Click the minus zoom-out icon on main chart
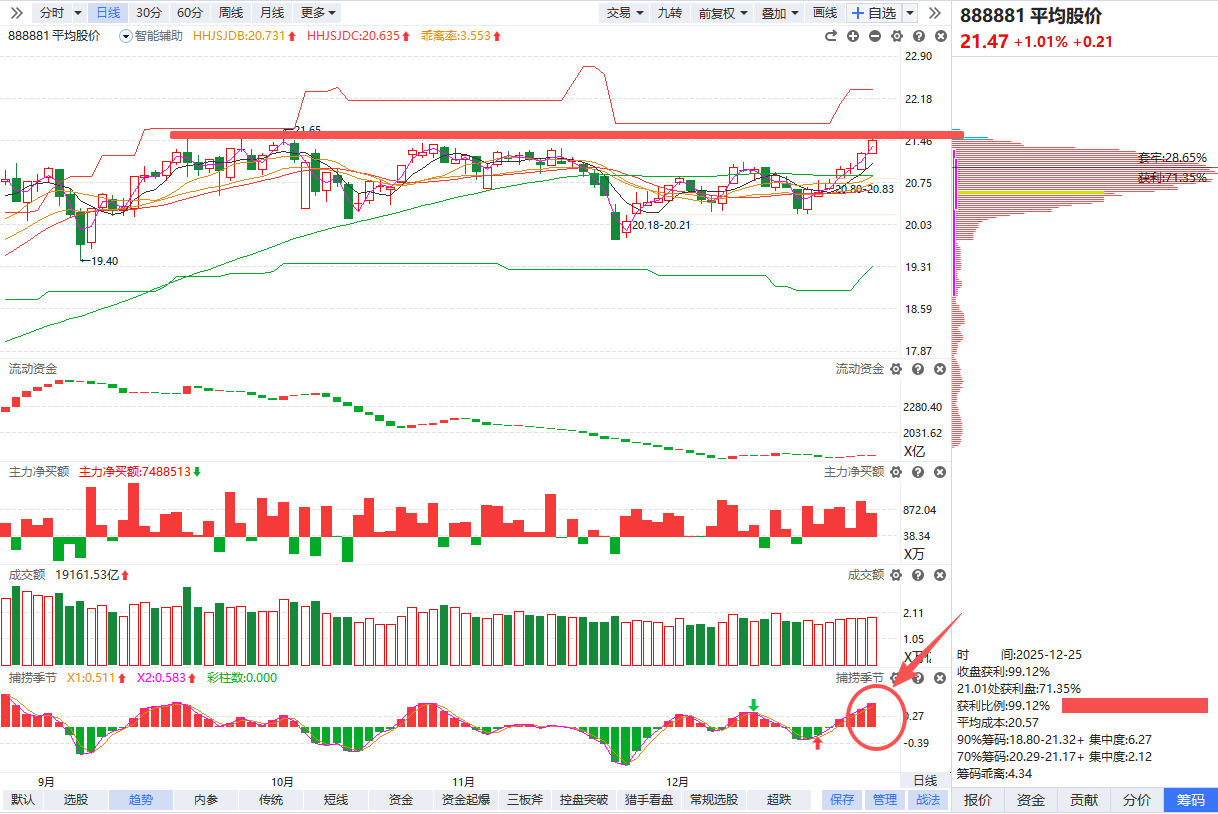The height and width of the screenshot is (814, 1218). tap(875, 36)
